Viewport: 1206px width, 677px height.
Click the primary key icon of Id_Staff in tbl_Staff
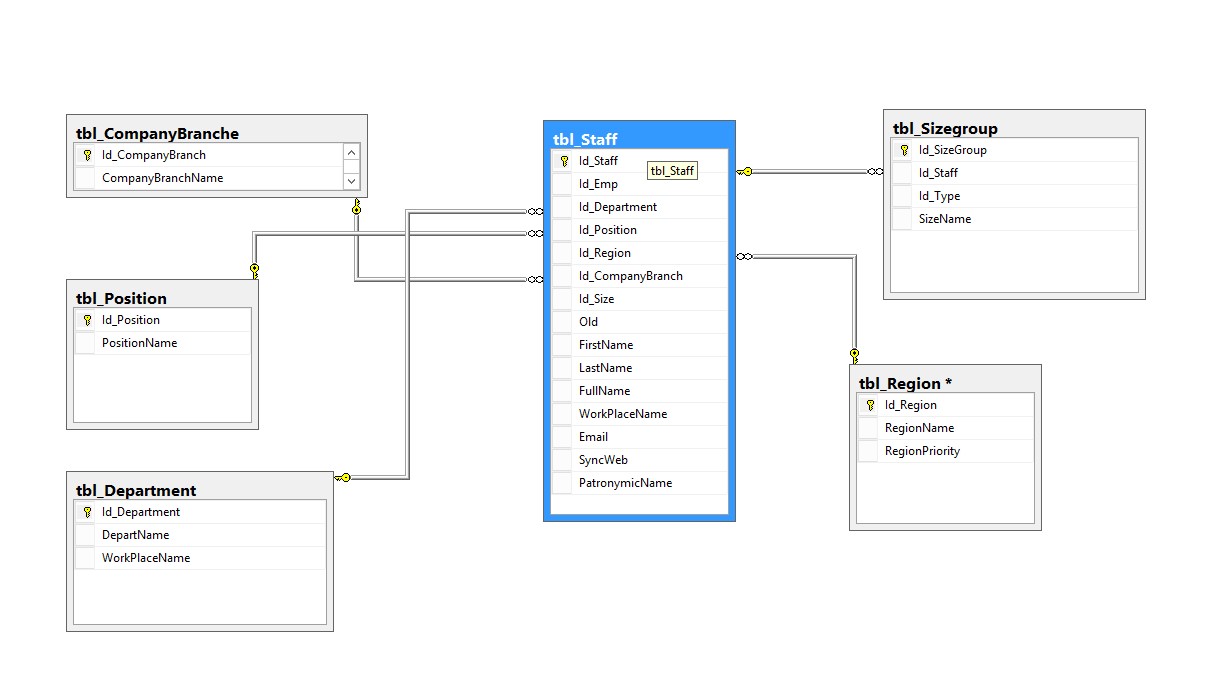pos(564,161)
